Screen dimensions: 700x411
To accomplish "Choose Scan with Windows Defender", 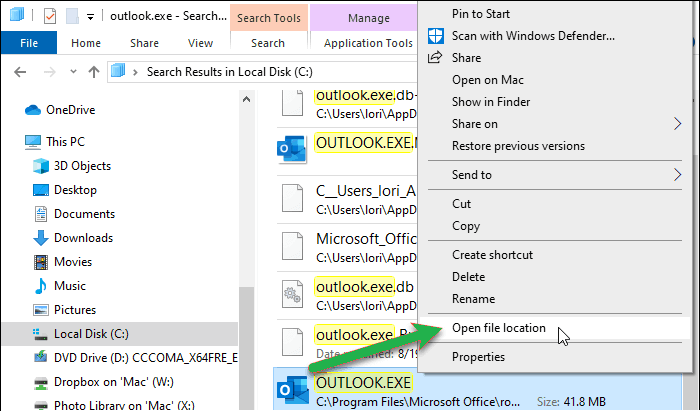I will point(533,36).
